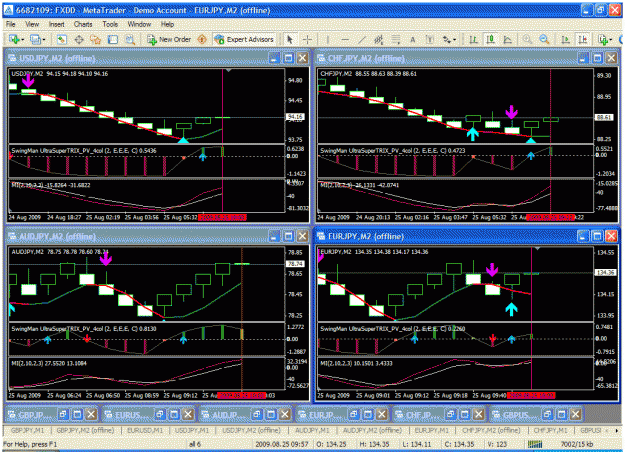Open the Profiles dropdown arrow
This screenshot has height=452, width=625.
coord(44,39)
